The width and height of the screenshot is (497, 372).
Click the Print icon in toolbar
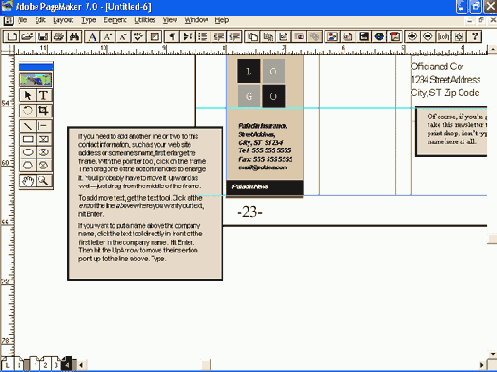tap(59, 37)
